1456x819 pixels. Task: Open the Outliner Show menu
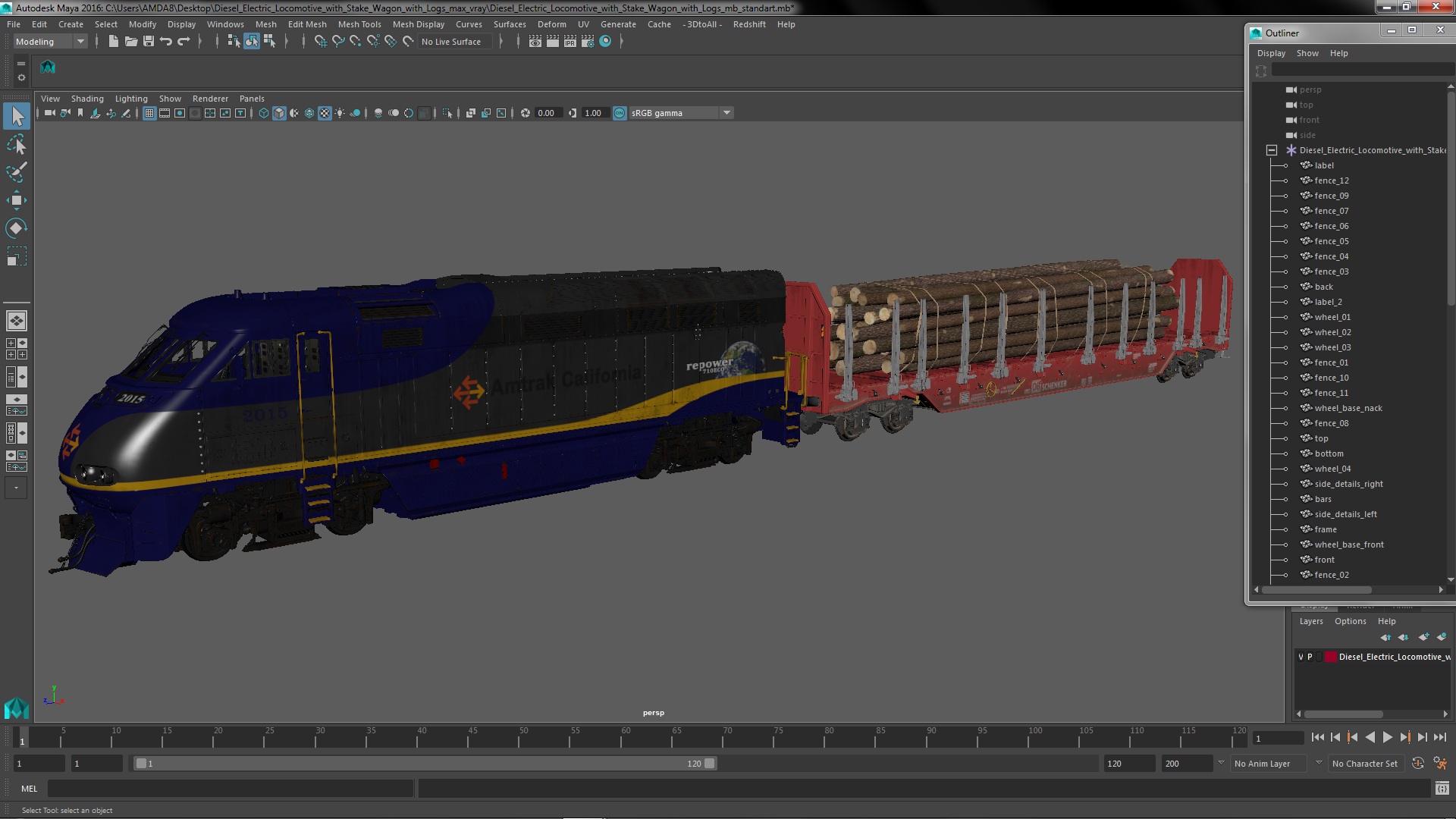(1307, 53)
